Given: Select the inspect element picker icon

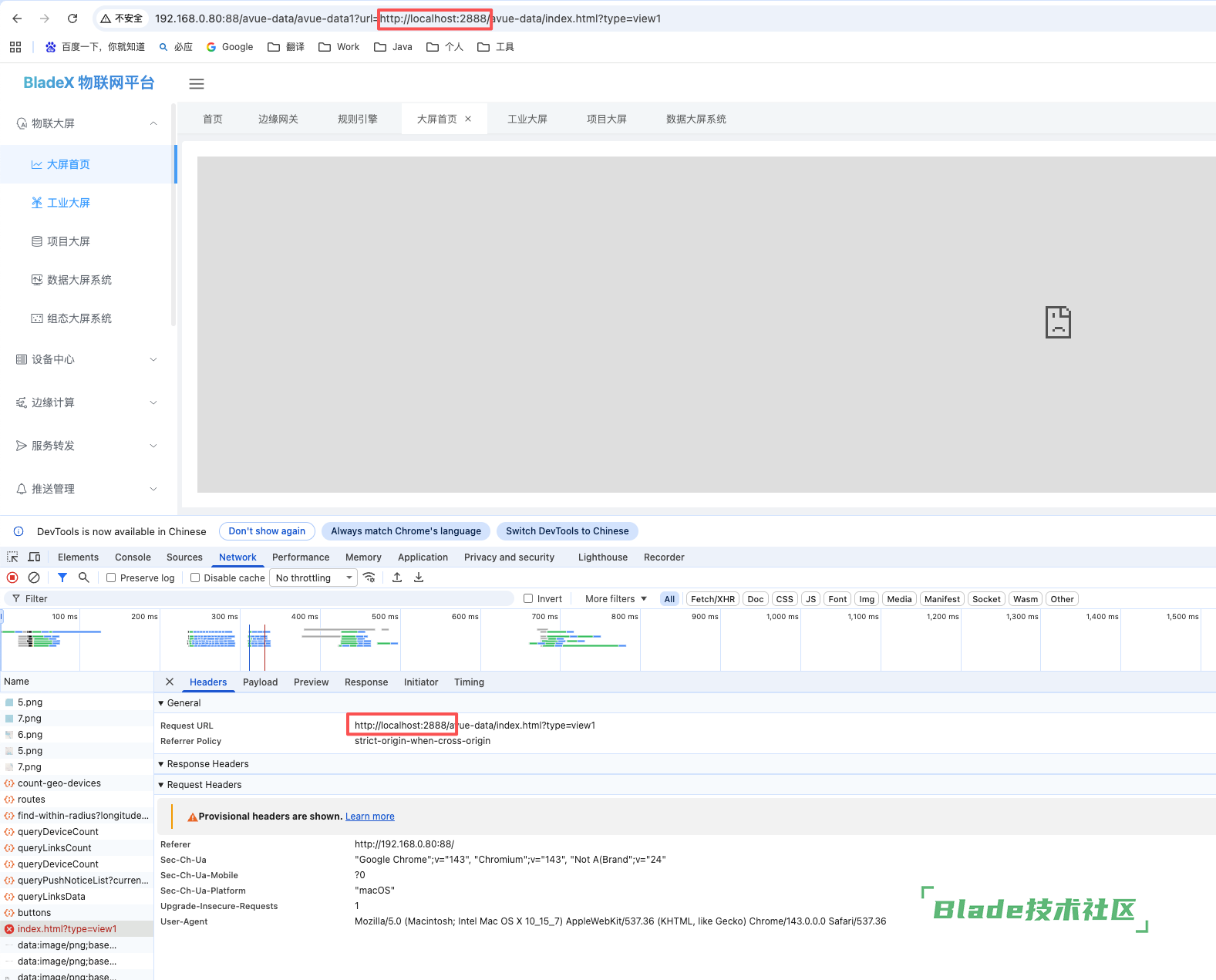Looking at the screenshot, I should (12, 557).
